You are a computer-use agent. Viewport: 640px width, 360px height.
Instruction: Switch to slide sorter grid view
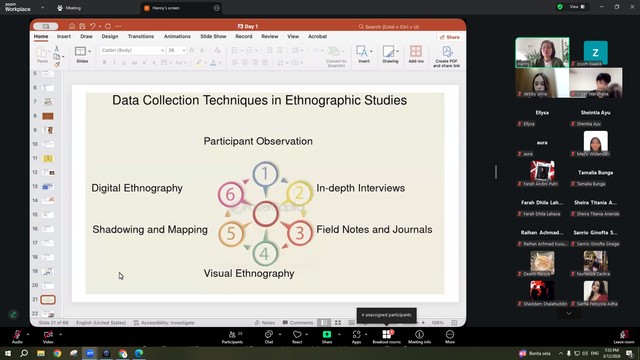point(338,322)
